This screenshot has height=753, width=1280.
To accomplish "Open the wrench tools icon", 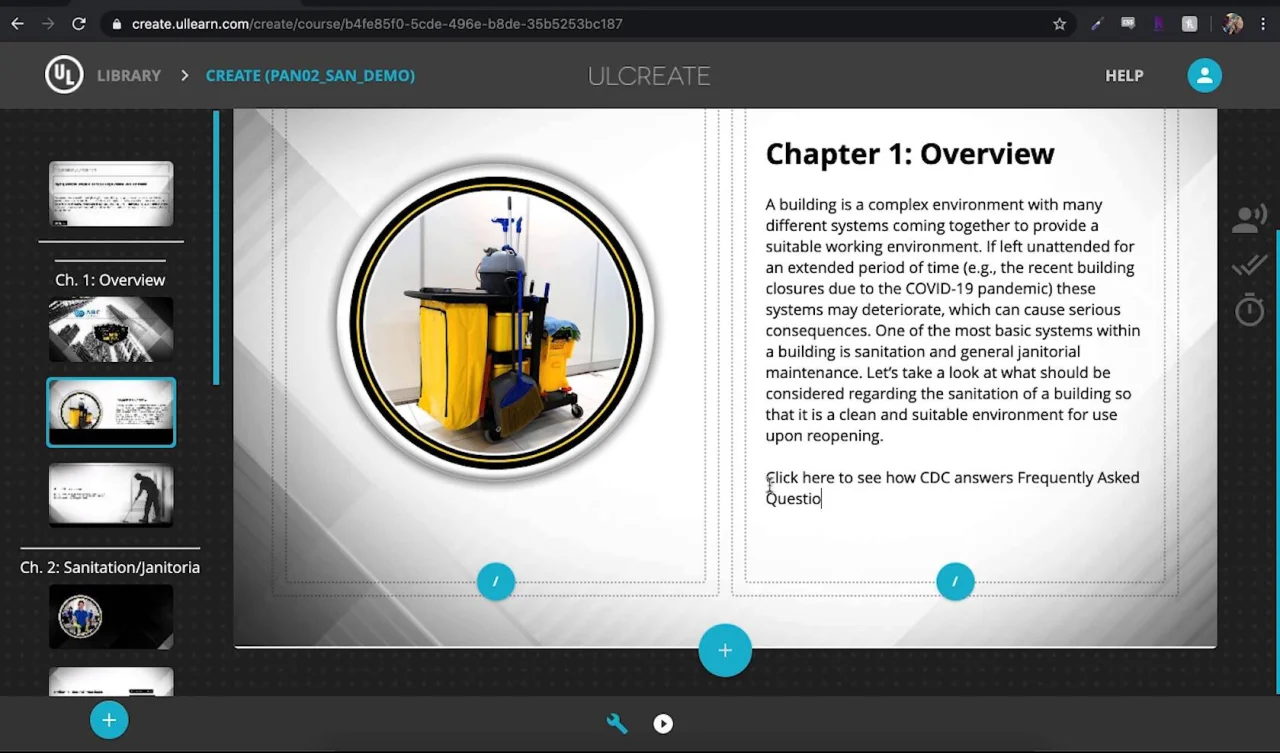I will pyautogui.click(x=617, y=723).
